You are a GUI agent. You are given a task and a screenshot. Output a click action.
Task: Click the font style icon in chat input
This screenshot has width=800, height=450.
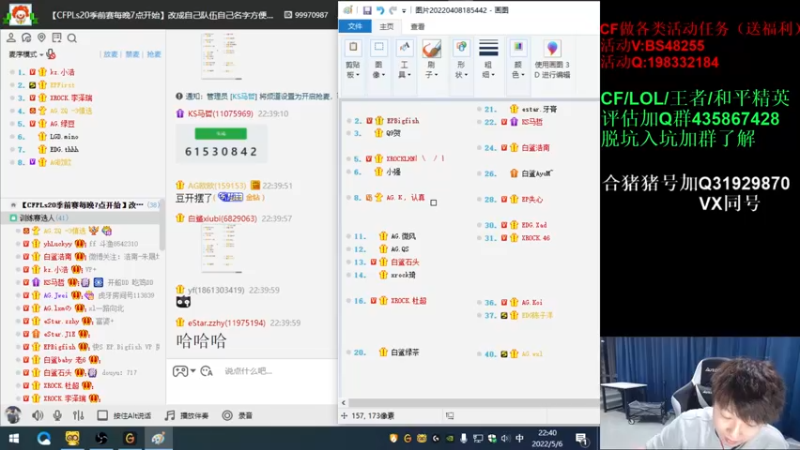click(206, 371)
